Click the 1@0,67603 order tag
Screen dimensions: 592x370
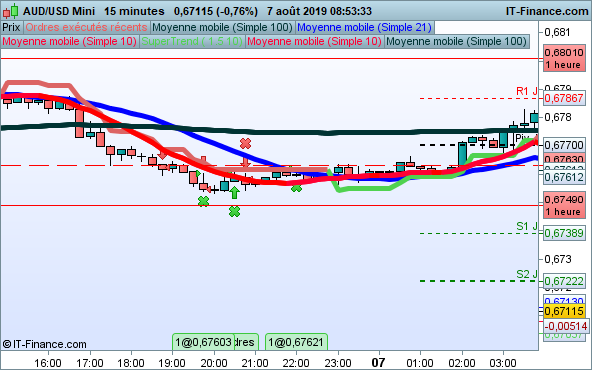point(203,342)
